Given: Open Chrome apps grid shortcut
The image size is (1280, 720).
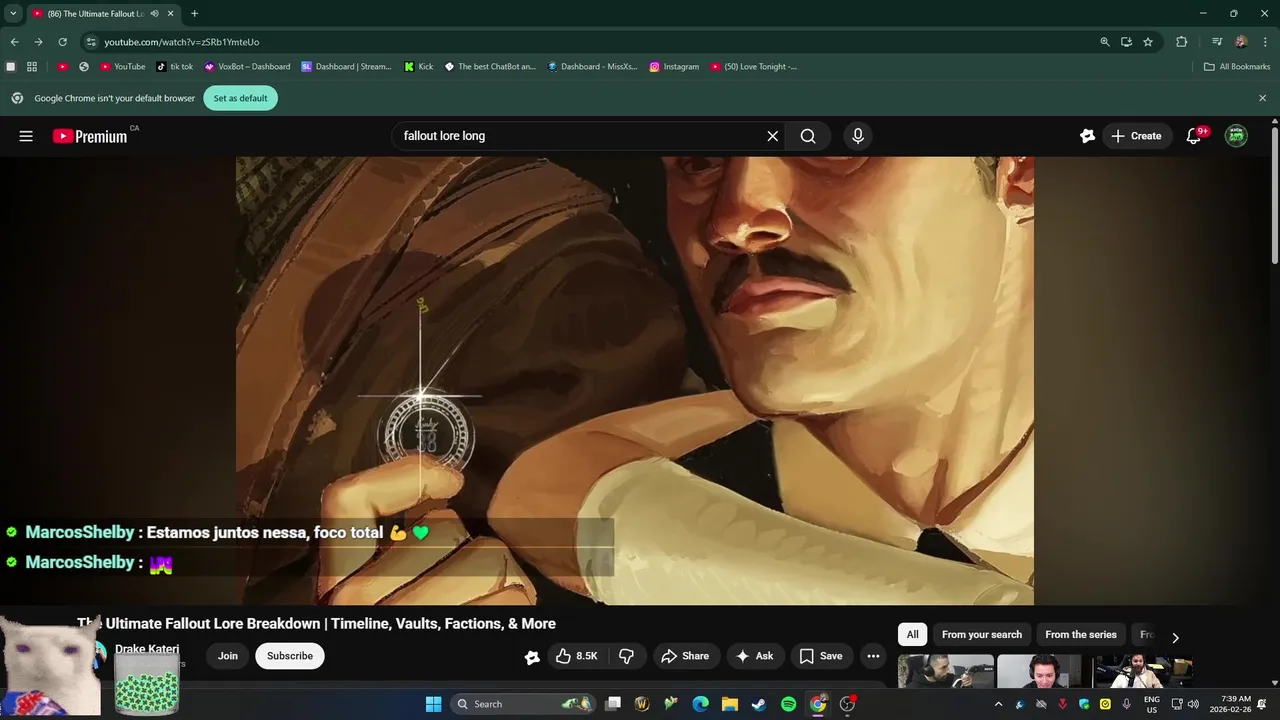Looking at the screenshot, I should coord(32,67).
